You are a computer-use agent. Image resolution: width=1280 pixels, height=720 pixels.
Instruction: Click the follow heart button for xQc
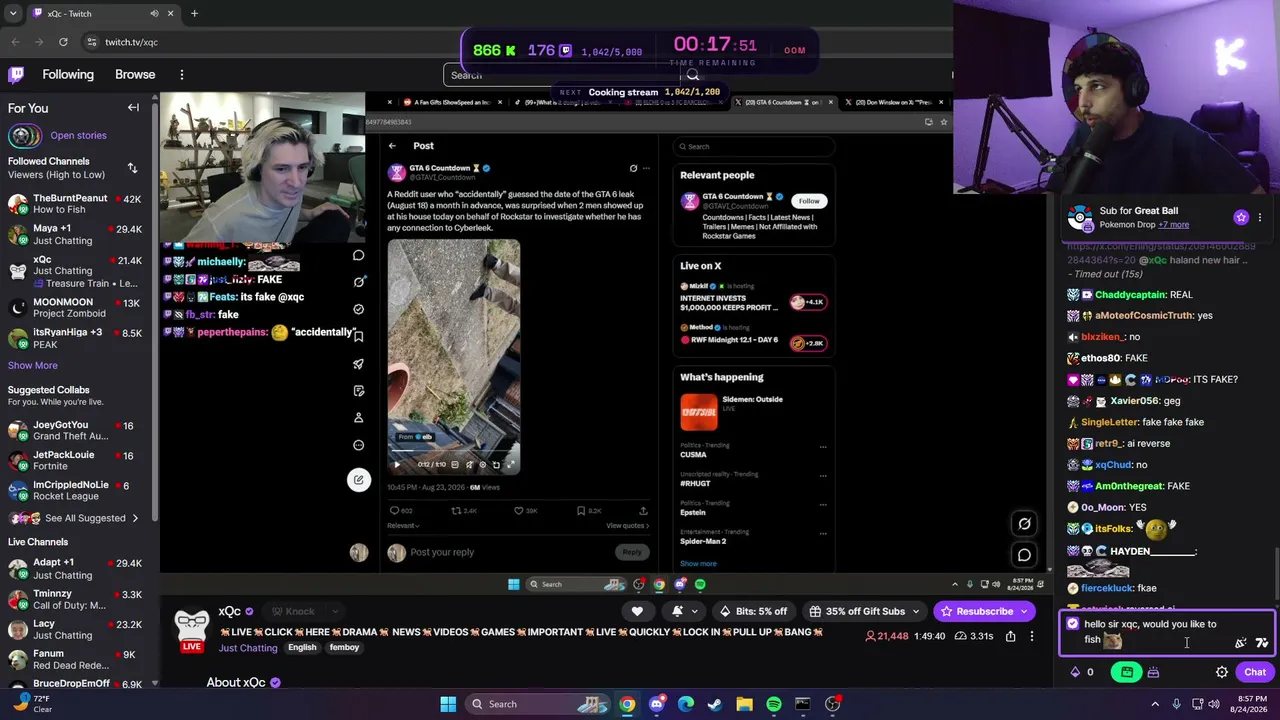pyautogui.click(x=637, y=611)
